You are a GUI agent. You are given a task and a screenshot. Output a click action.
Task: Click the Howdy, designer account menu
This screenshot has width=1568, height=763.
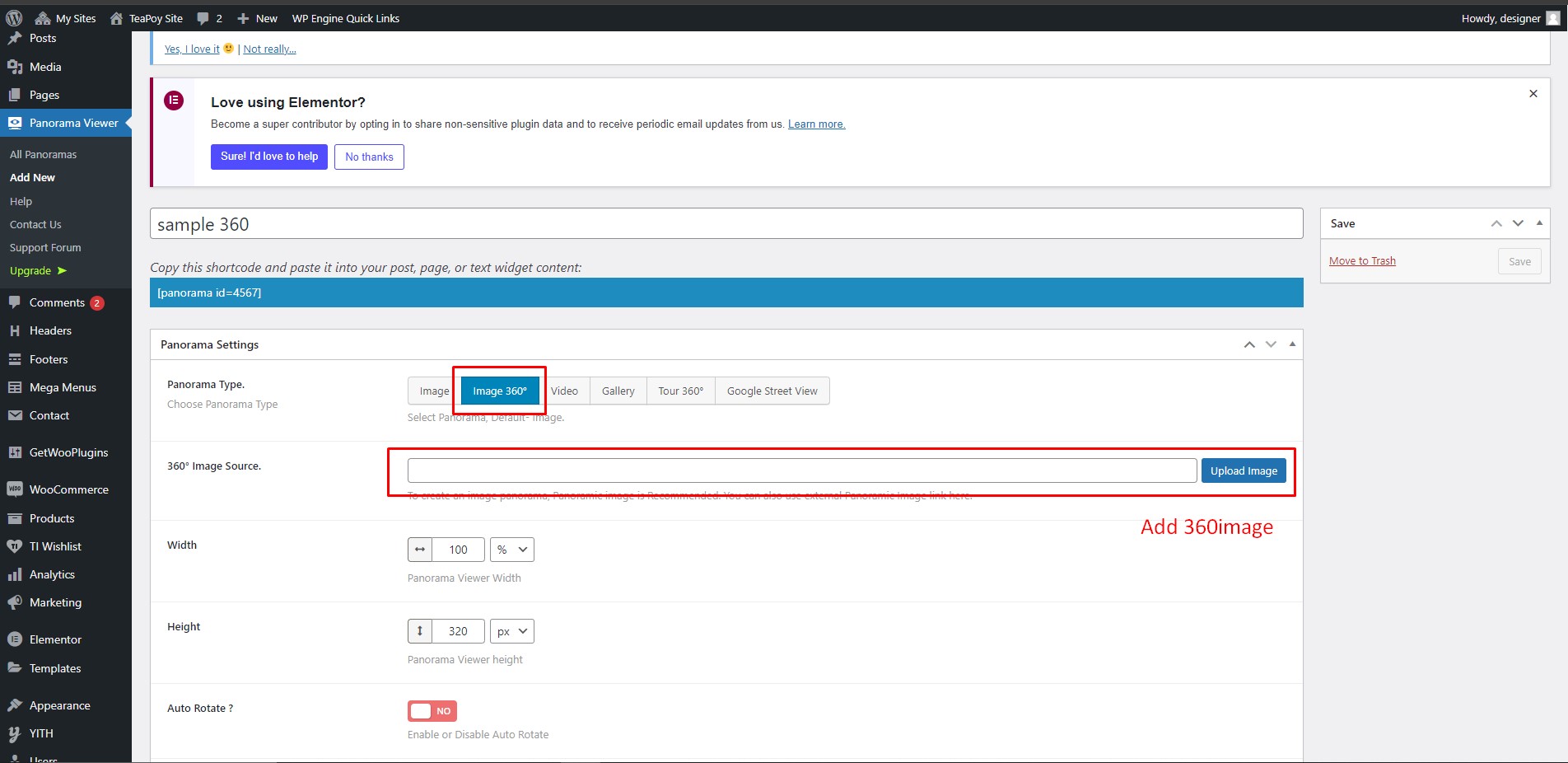[x=1510, y=18]
